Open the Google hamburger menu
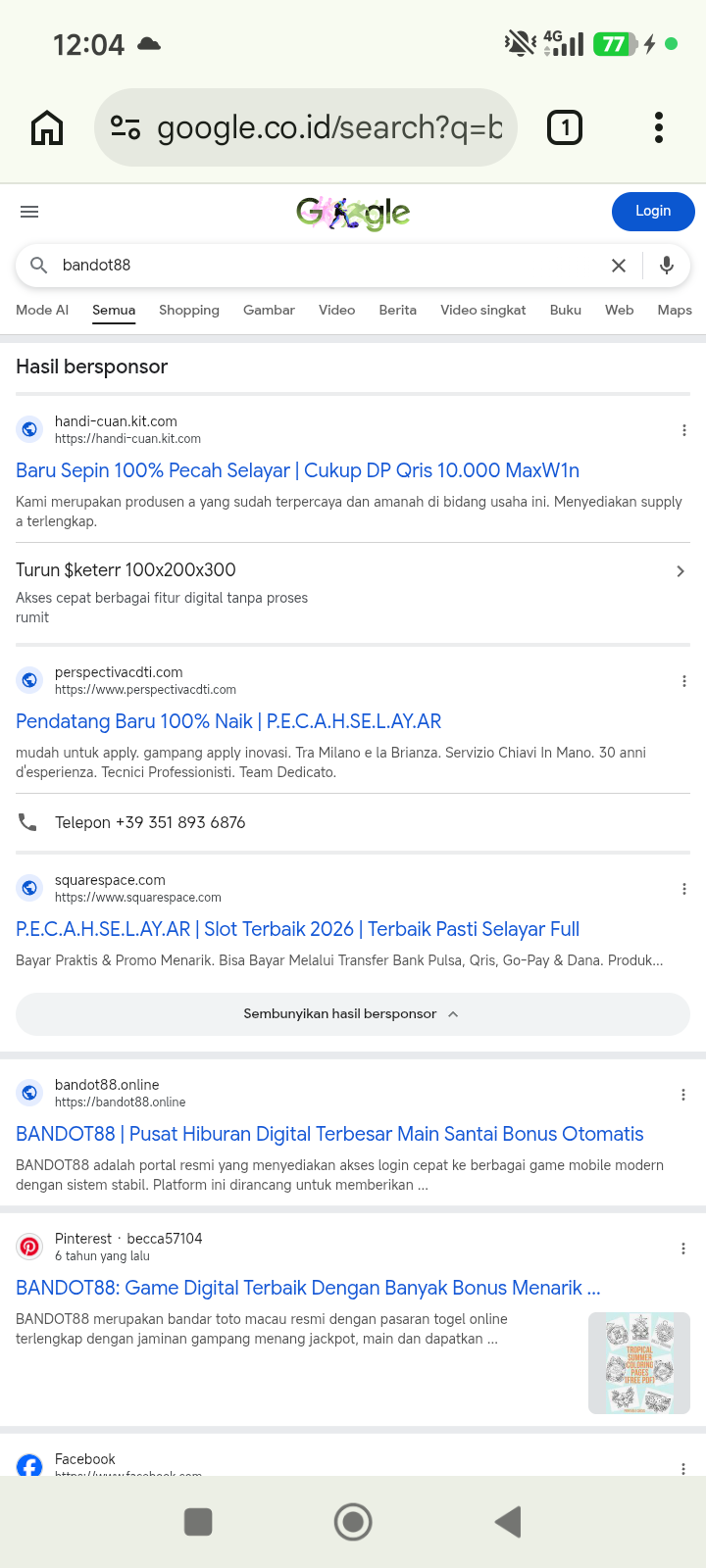 coord(29,212)
